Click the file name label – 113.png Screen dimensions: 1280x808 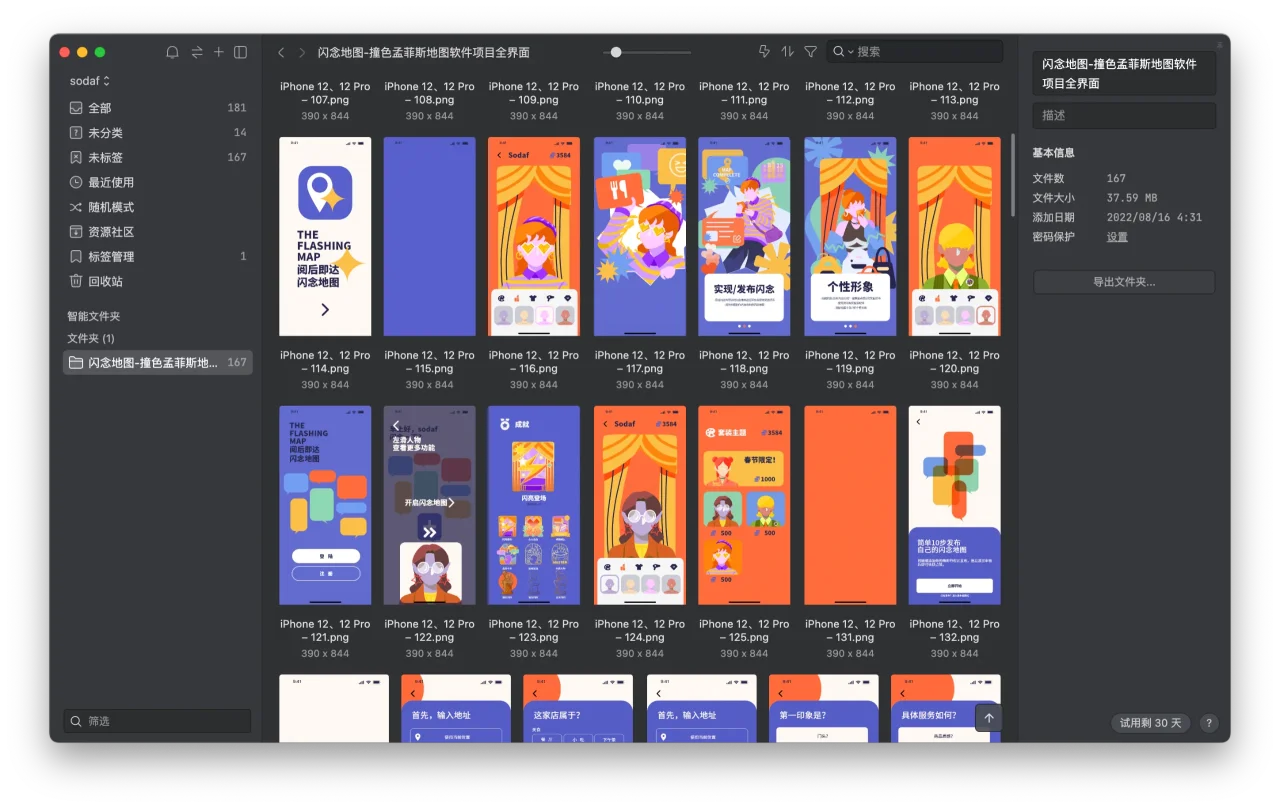click(954, 93)
